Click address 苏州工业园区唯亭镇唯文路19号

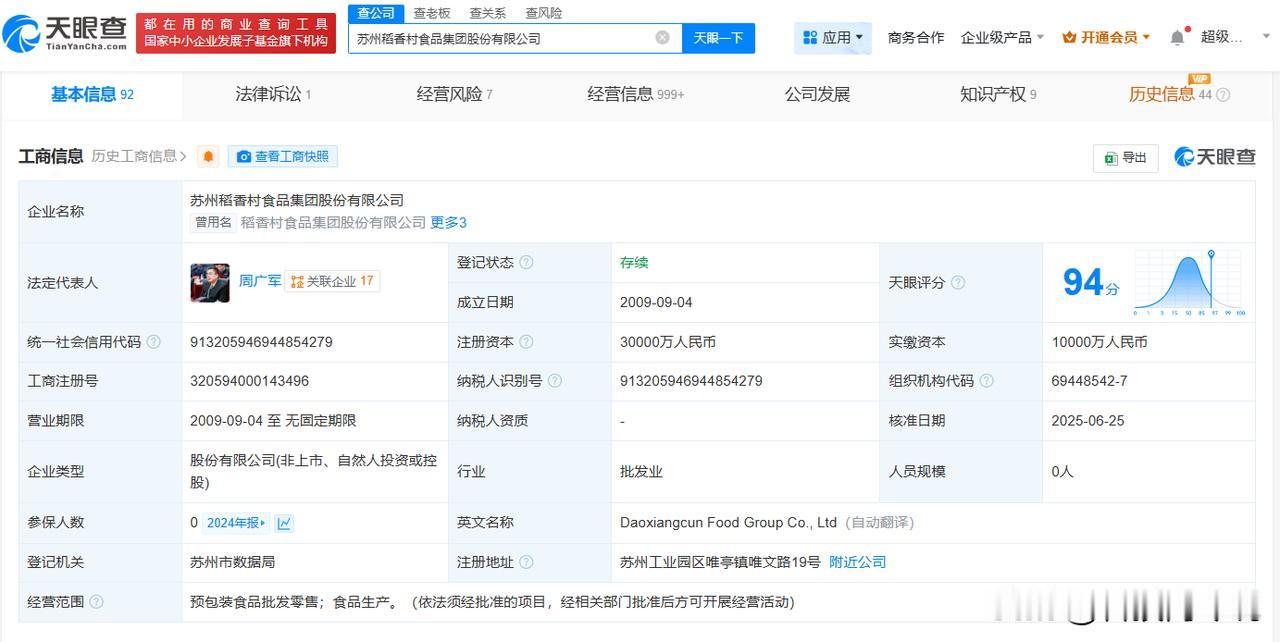pos(720,562)
